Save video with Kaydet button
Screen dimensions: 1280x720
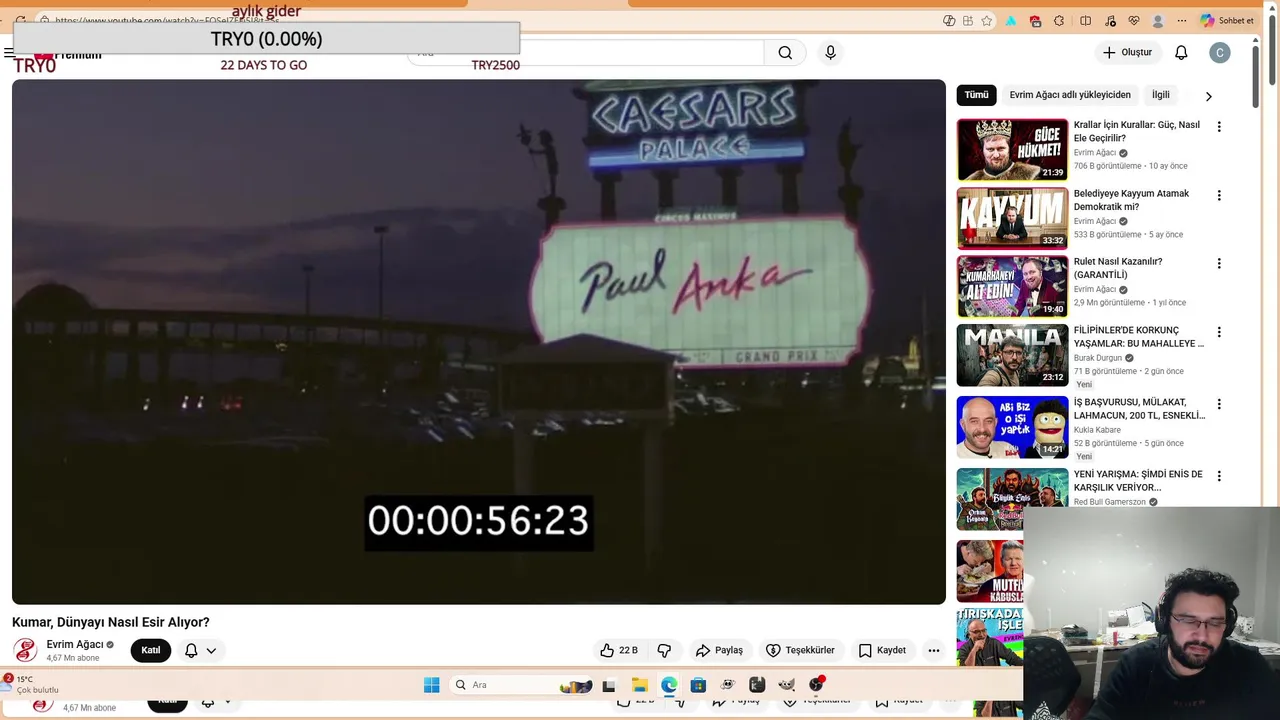click(882, 650)
